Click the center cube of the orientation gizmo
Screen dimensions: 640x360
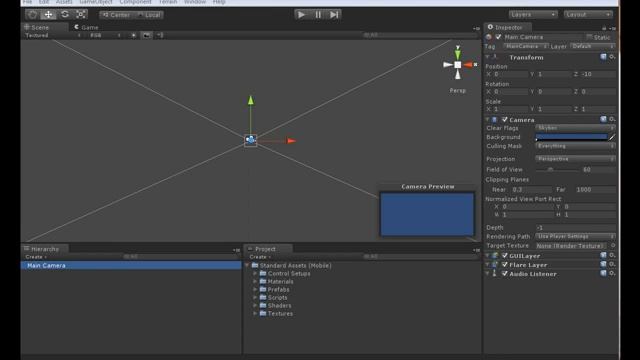(x=458, y=64)
